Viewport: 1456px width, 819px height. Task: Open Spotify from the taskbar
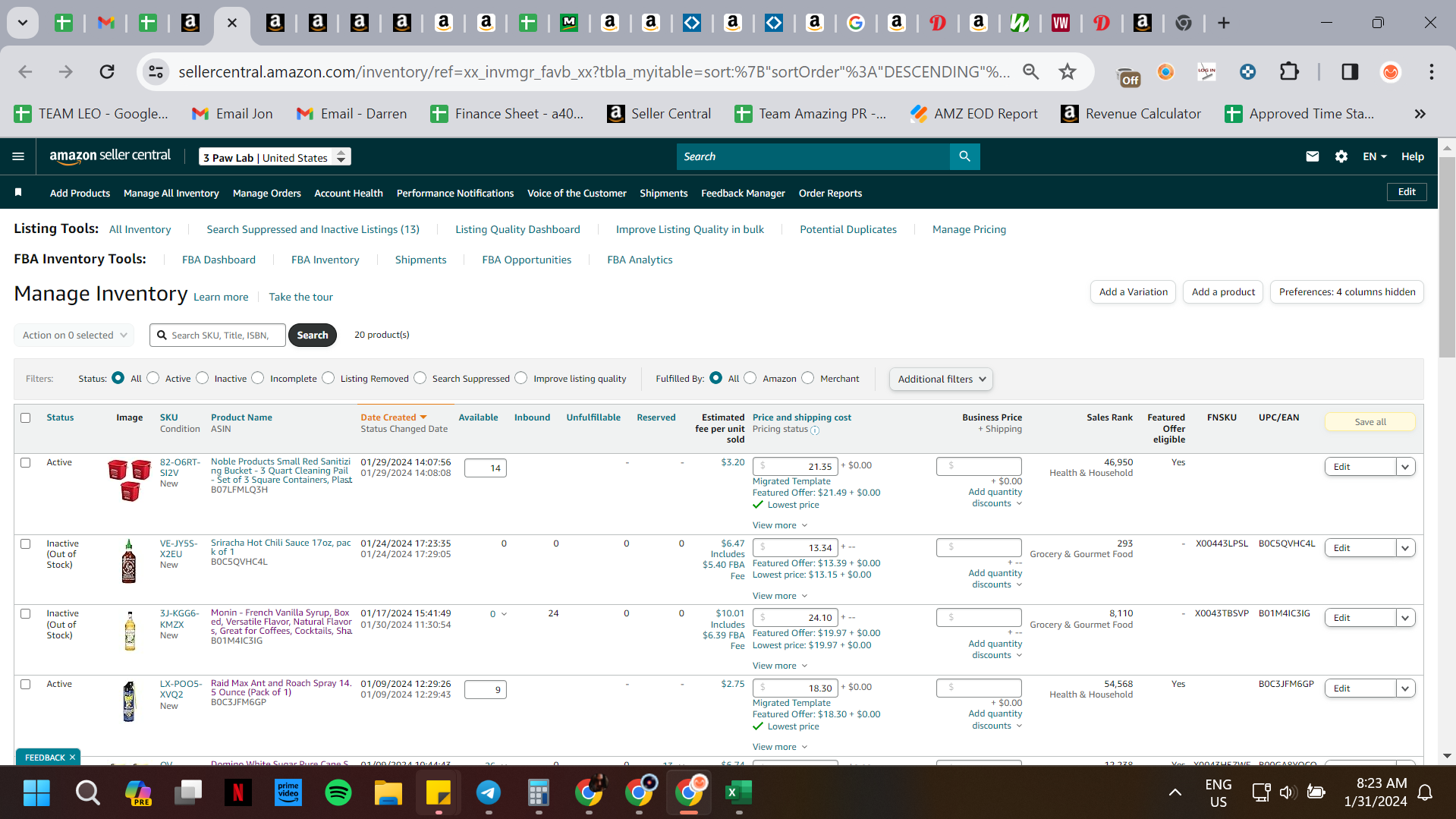click(338, 792)
